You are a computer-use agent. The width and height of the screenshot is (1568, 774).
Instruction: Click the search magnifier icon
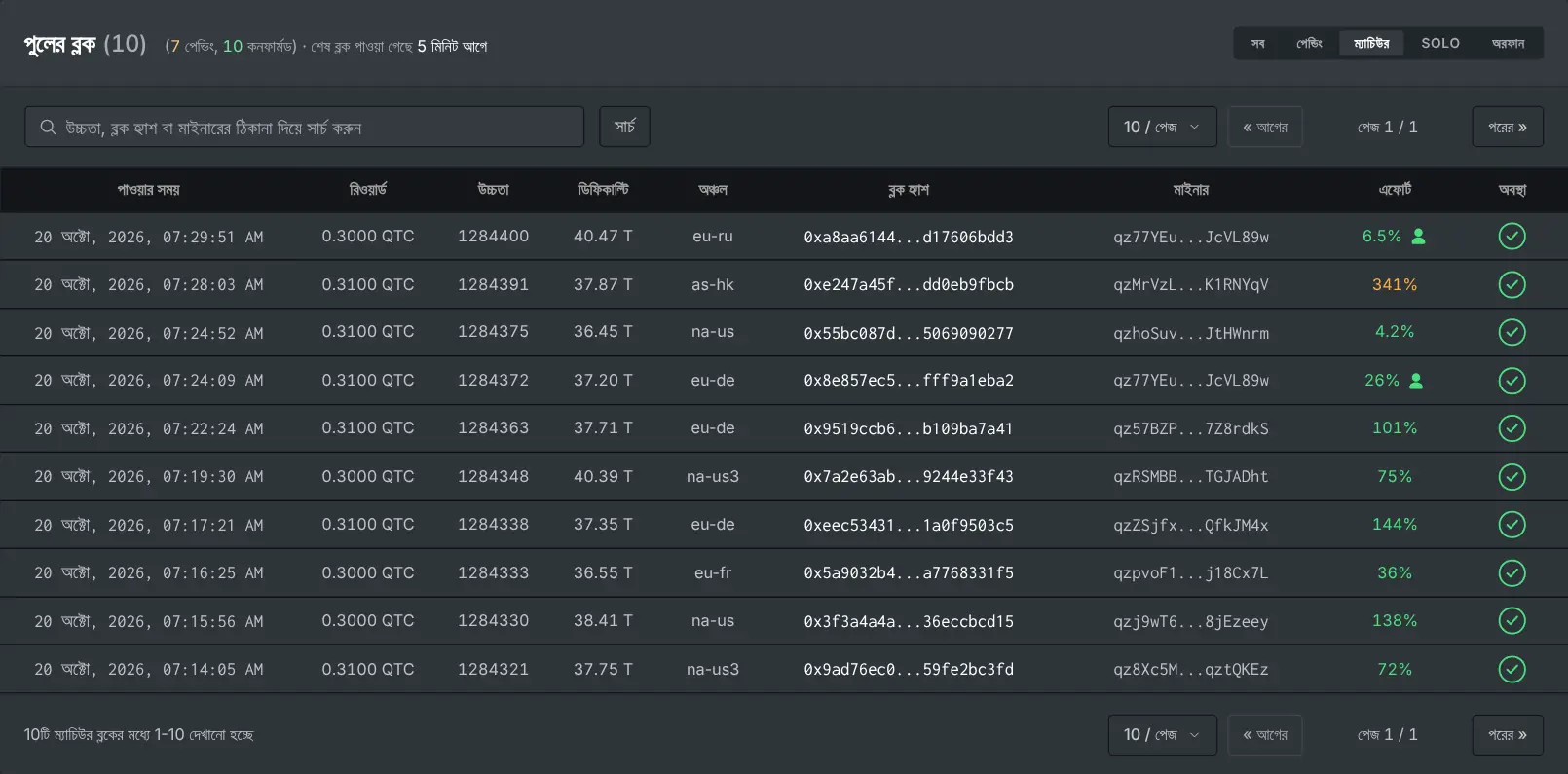[x=48, y=128]
